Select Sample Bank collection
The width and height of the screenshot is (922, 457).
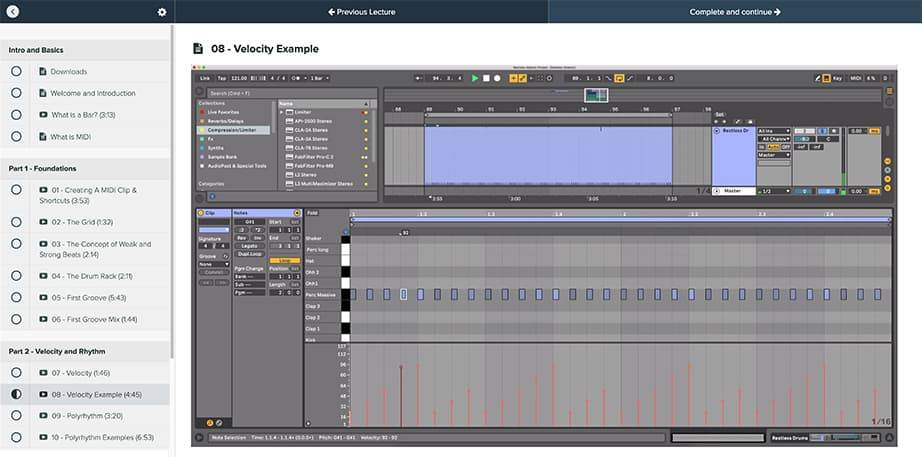click(x=223, y=157)
